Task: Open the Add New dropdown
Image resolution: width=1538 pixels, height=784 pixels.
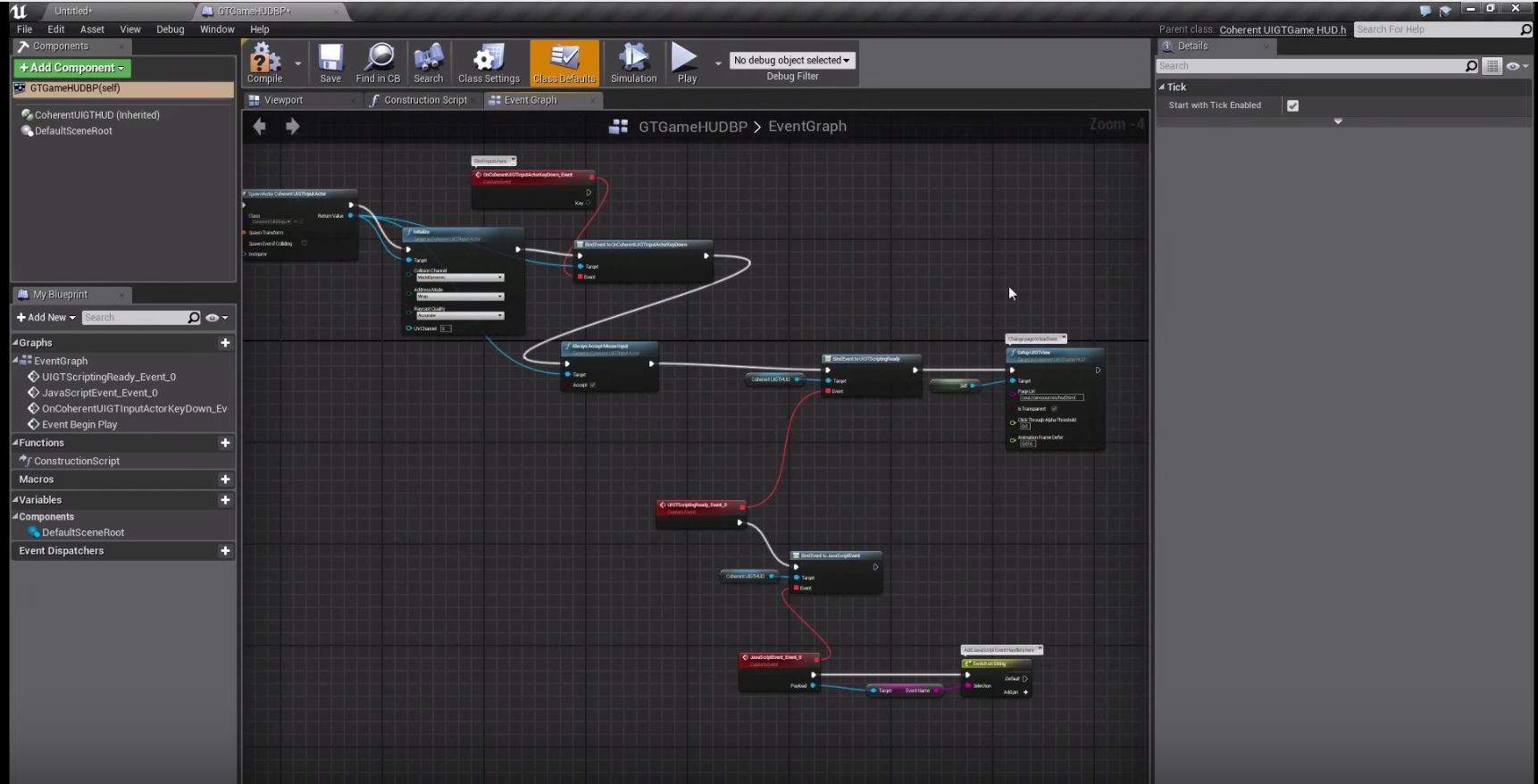Action: pos(46,318)
